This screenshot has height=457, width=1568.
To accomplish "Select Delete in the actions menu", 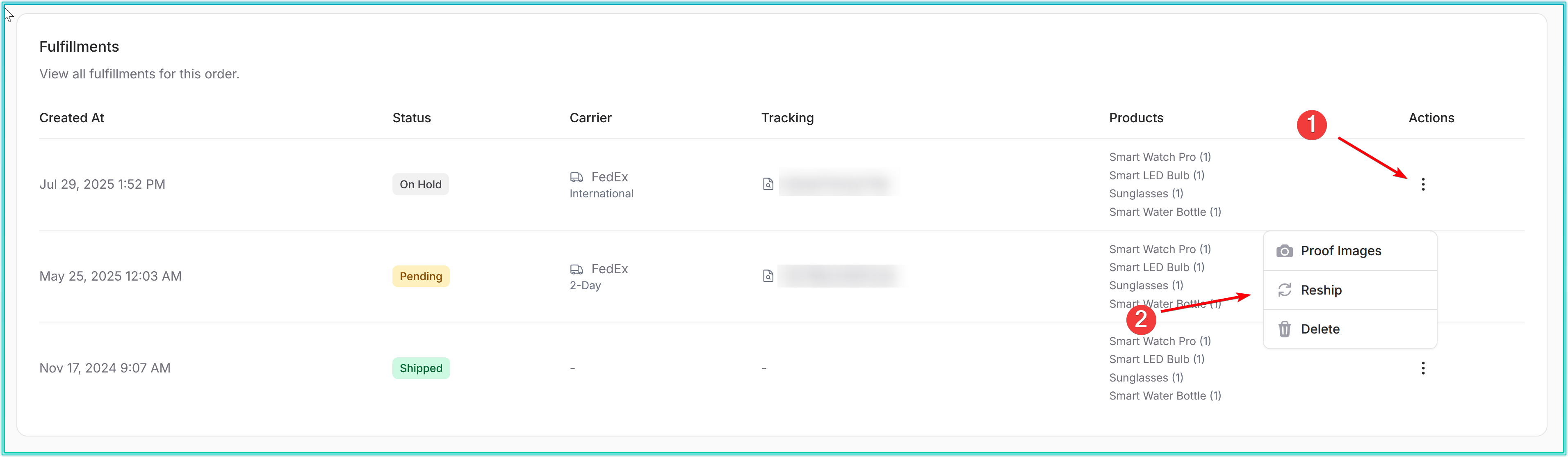I will pos(1320,329).
